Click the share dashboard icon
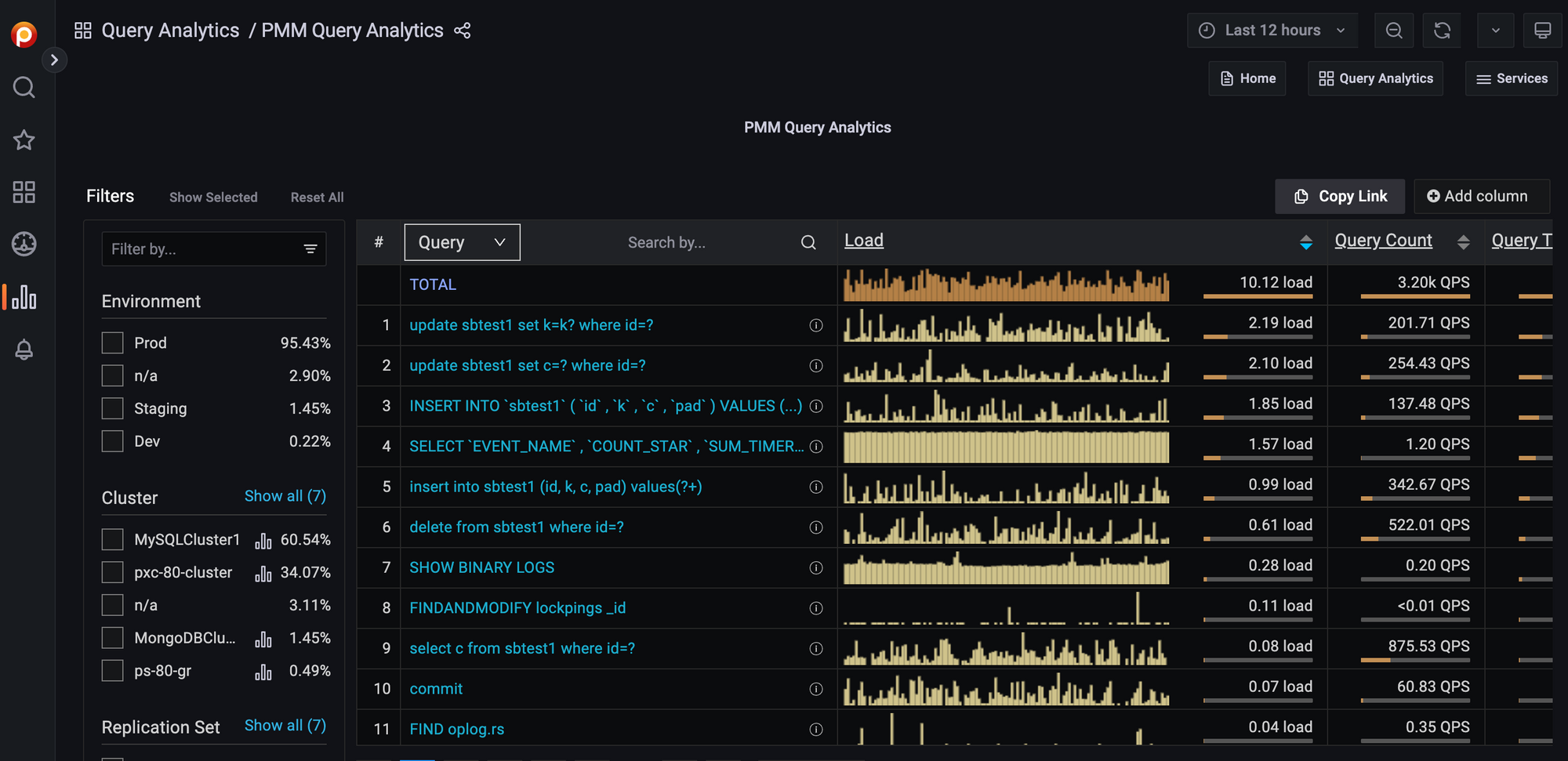 pos(463,31)
